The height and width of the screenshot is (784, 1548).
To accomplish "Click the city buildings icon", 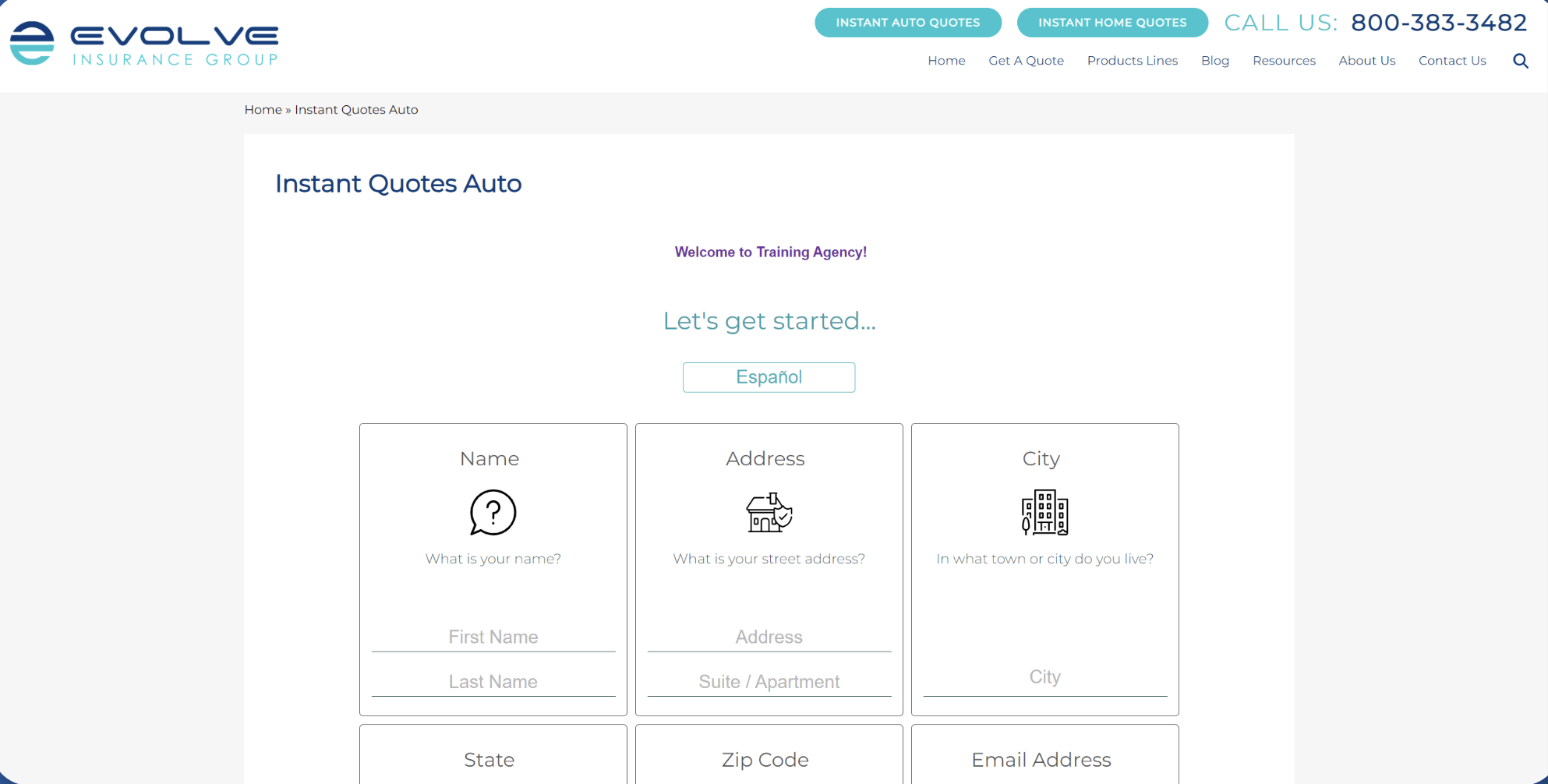I will pyautogui.click(x=1044, y=512).
